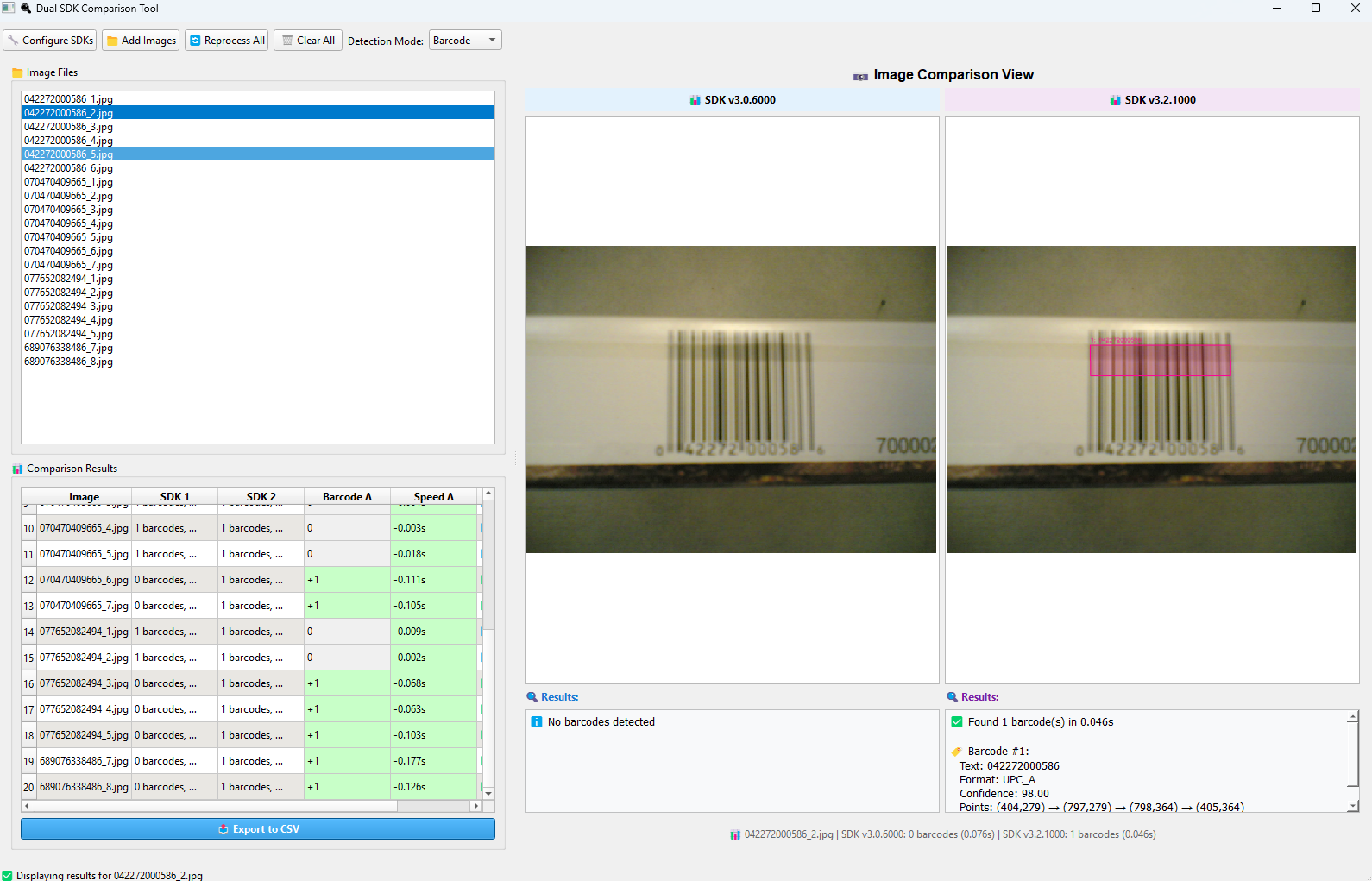Click Format: UPC_A line
The image size is (1372, 881).
[997, 780]
